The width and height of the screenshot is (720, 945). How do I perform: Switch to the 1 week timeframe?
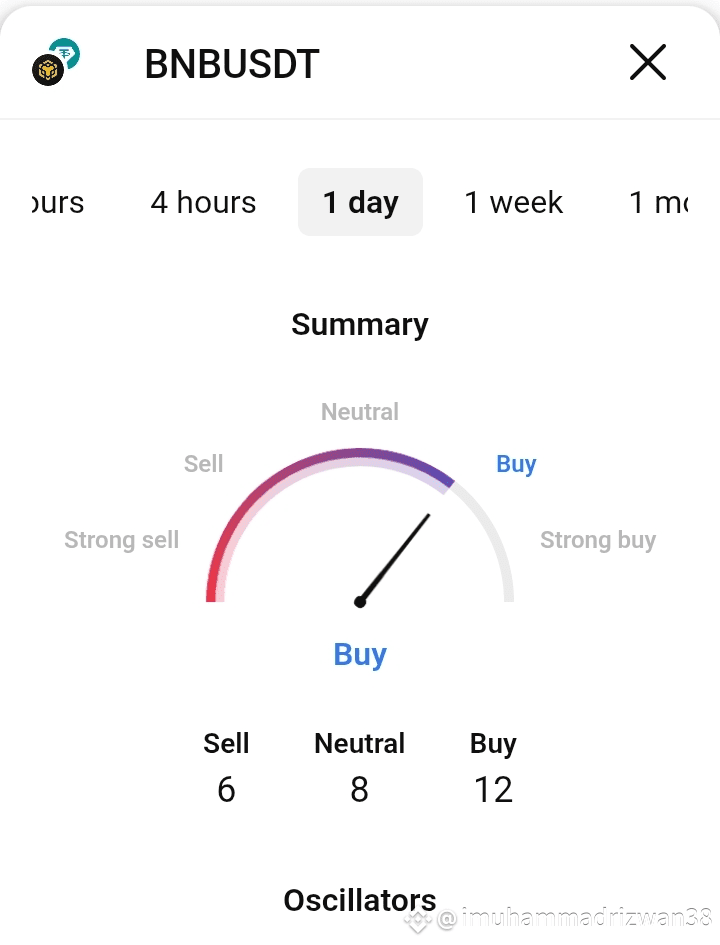coord(513,202)
